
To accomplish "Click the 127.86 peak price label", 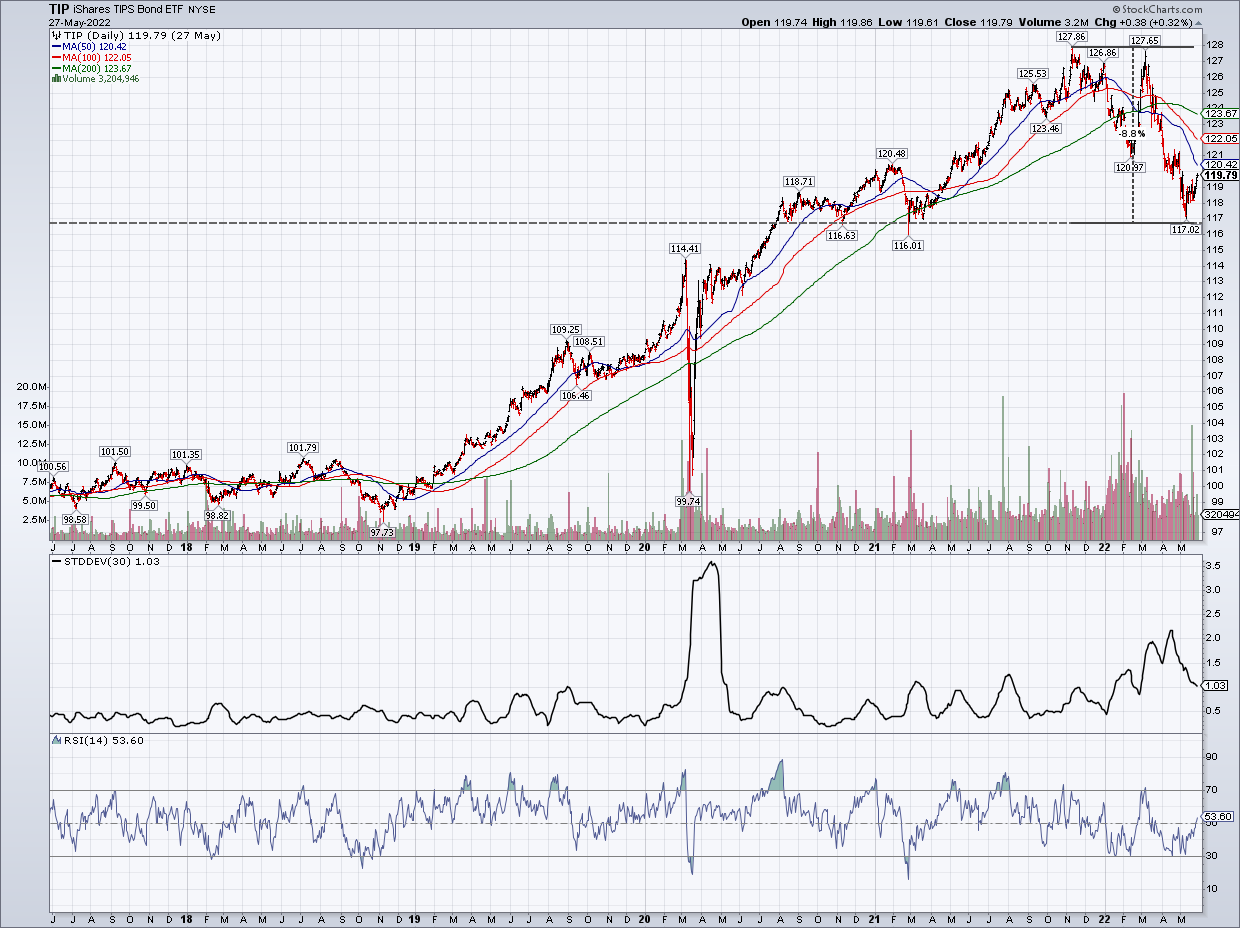I will pyautogui.click(x=1071, y=36).
